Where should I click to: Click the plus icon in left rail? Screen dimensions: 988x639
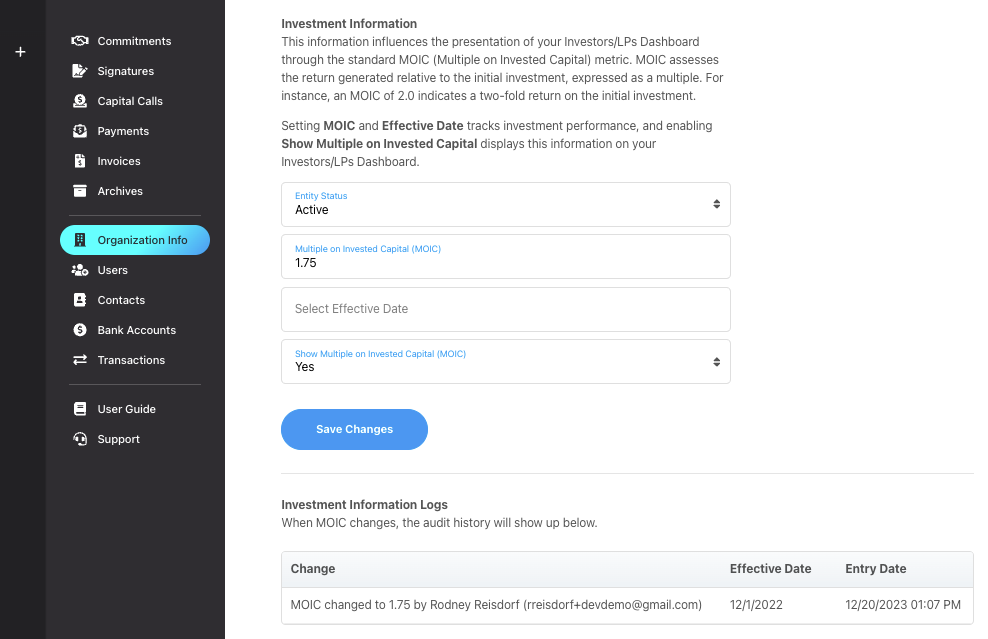coord(20,52)
